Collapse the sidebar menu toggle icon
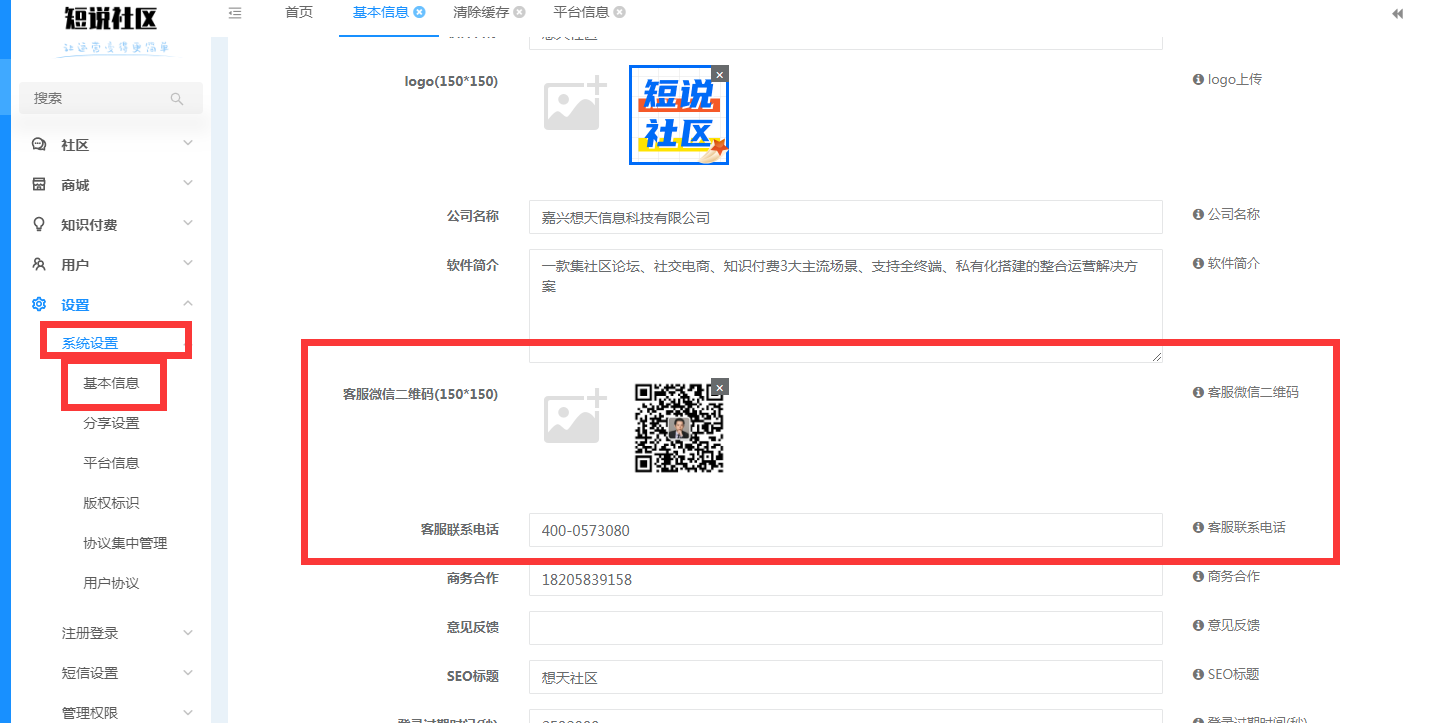Screen dimensions: 1434x723 point(235,13)
